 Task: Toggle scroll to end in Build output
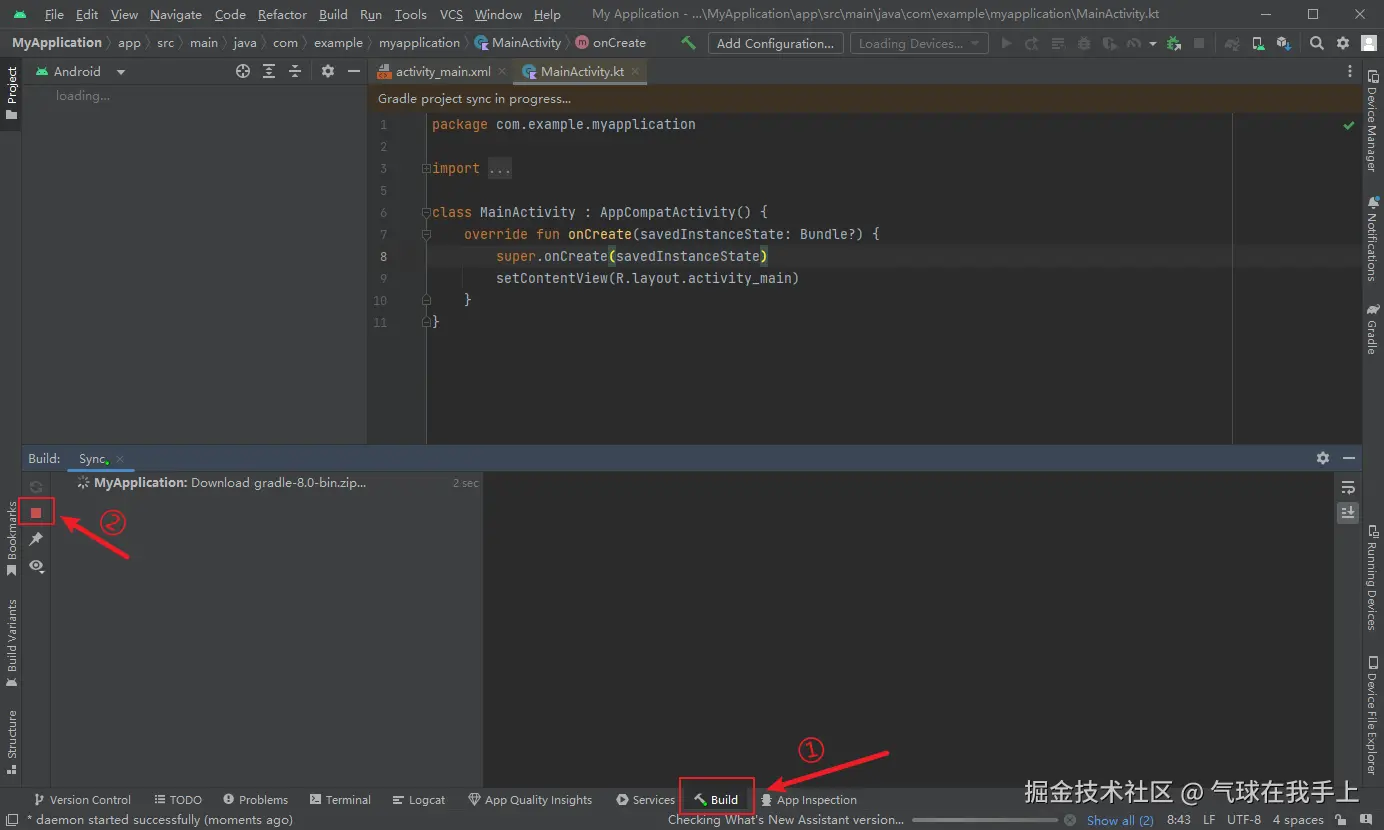click(x=1348, y=512)
